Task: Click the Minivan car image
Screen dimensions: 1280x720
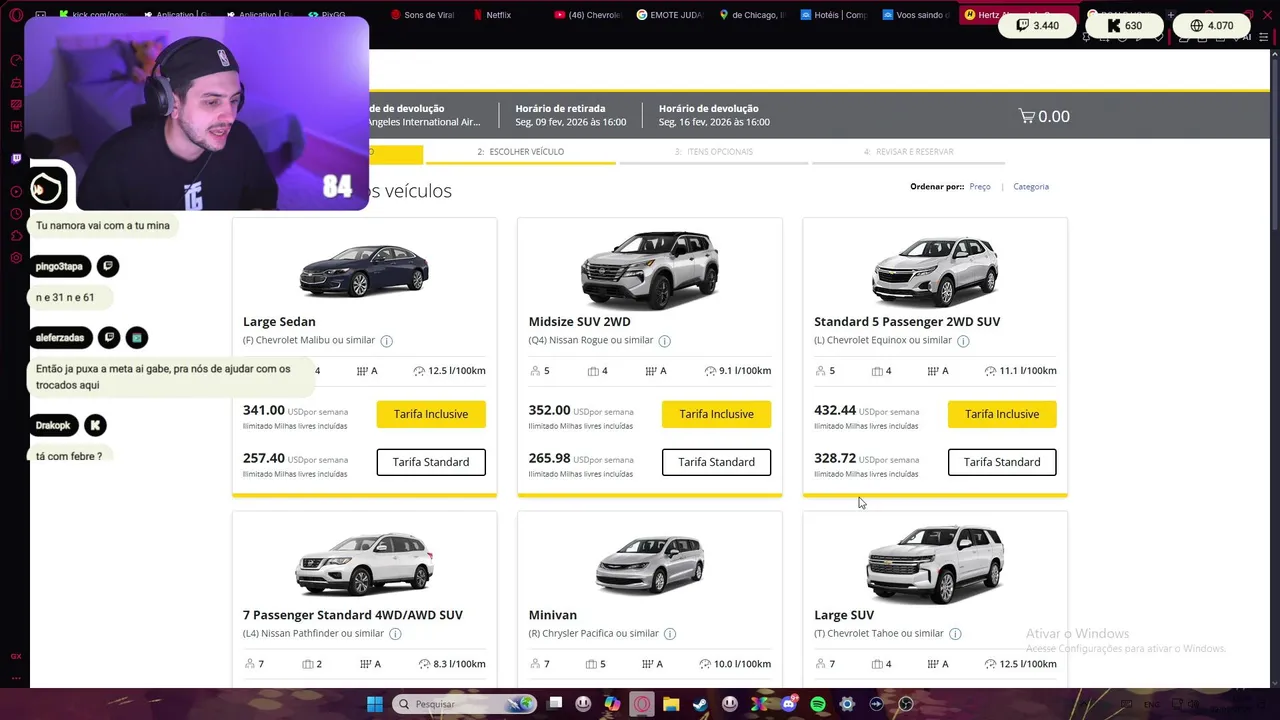Action: (x=650, y=563)
